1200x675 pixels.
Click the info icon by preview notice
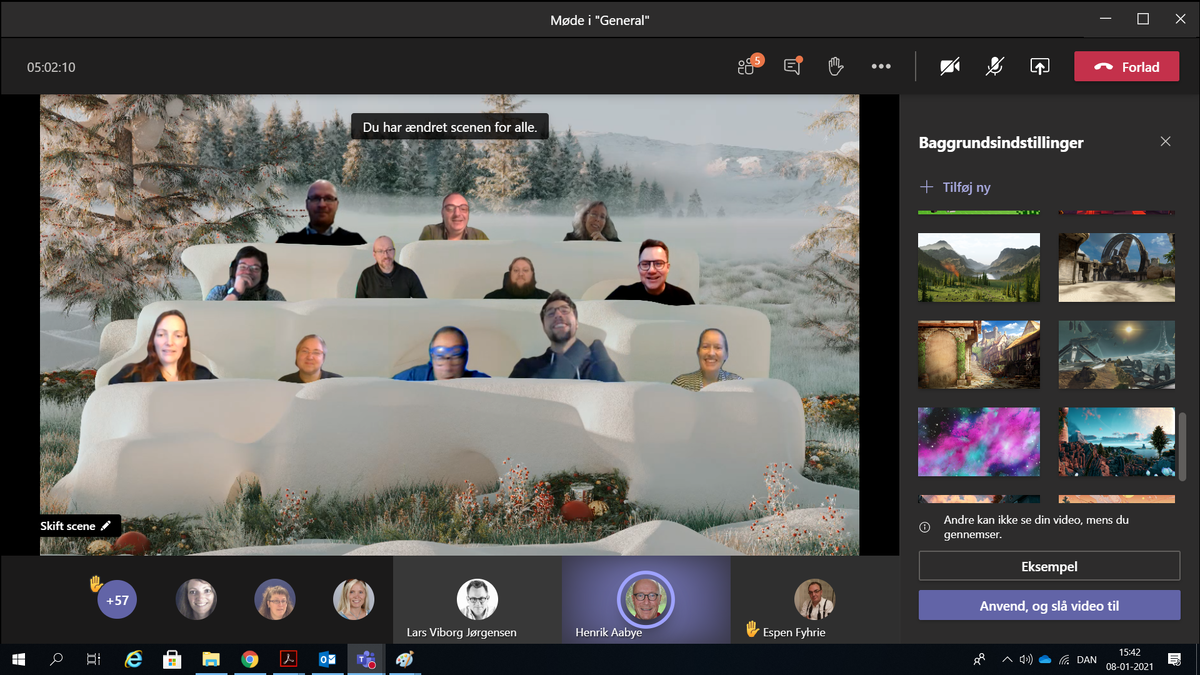(x=925, y=527)
